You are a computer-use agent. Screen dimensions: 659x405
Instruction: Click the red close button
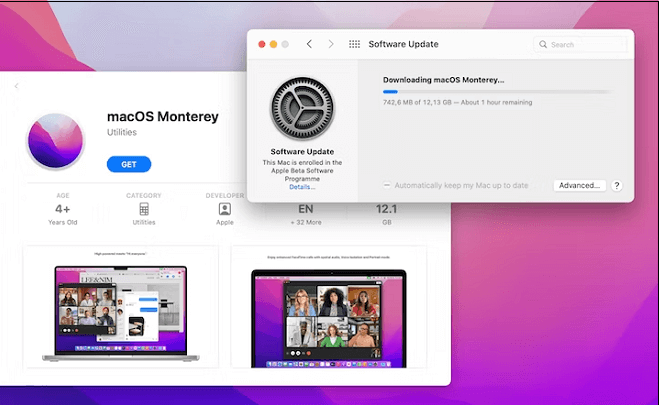261,44
